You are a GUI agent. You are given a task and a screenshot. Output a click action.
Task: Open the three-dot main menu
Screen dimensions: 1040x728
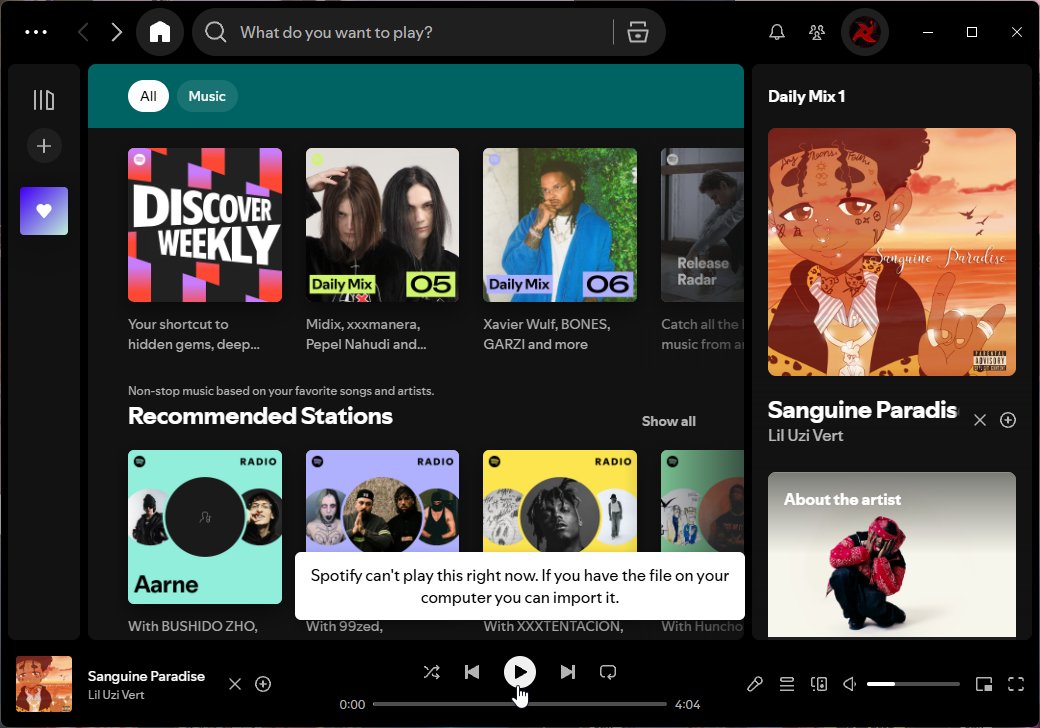click(x=36, y=32)
